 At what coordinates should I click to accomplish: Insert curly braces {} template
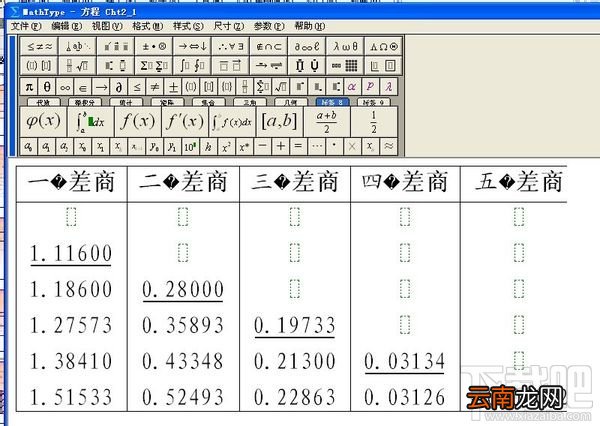click(227, 87)
